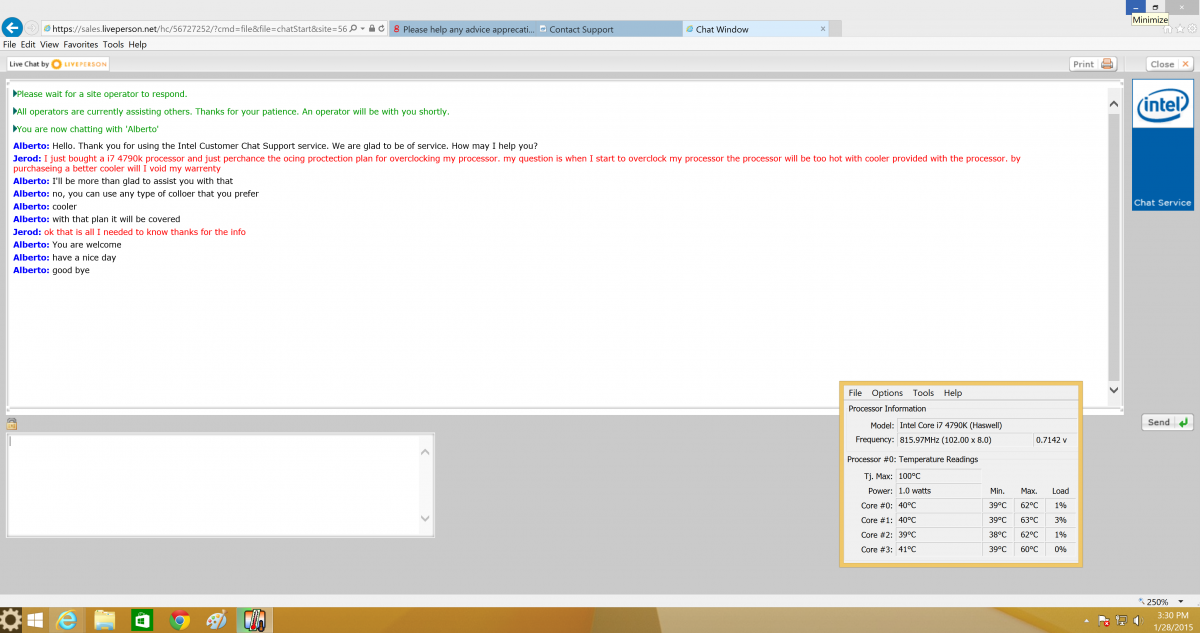Viewport: 1200px width, 633px height.
Task: Click the Live Chat by LivePerson logo
Action: click(57, 64)
